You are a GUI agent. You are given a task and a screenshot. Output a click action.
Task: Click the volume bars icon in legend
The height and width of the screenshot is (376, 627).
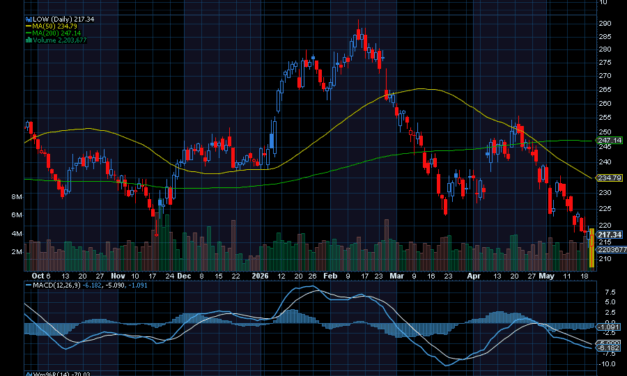29,40
